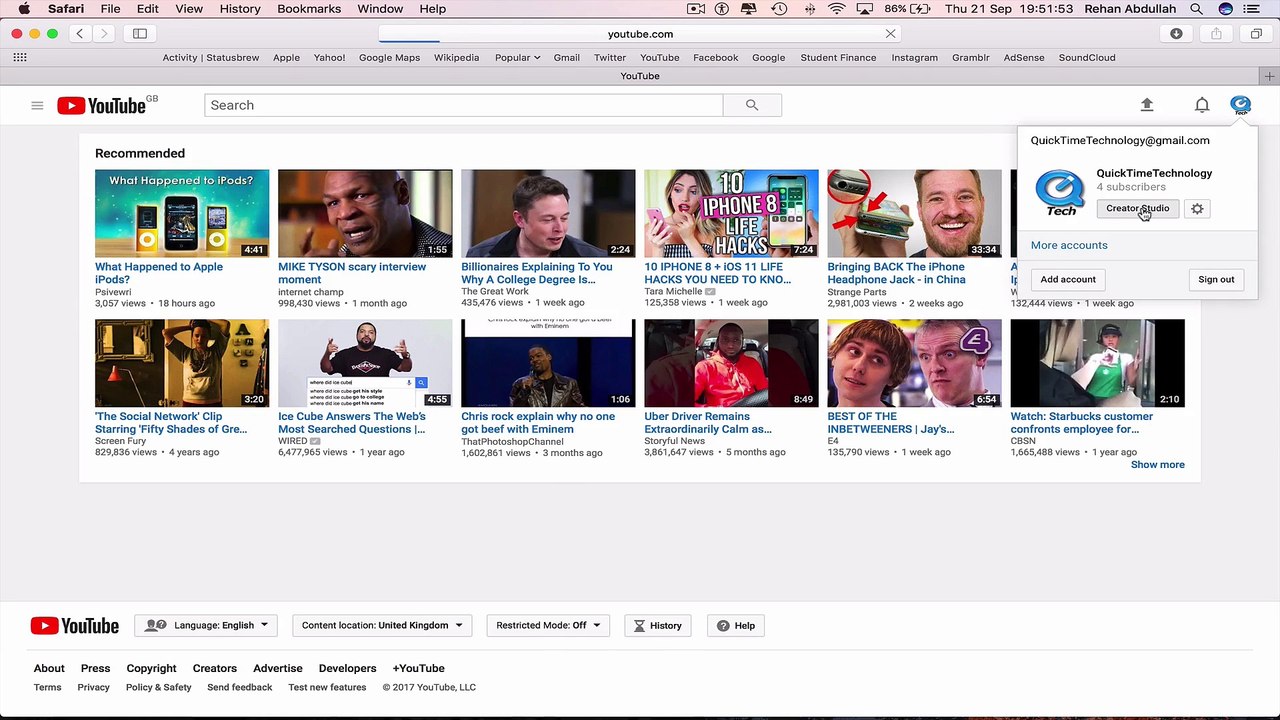Click the footer YouTube logo
Screen dimensions: 1280x720
click(75, 626)
